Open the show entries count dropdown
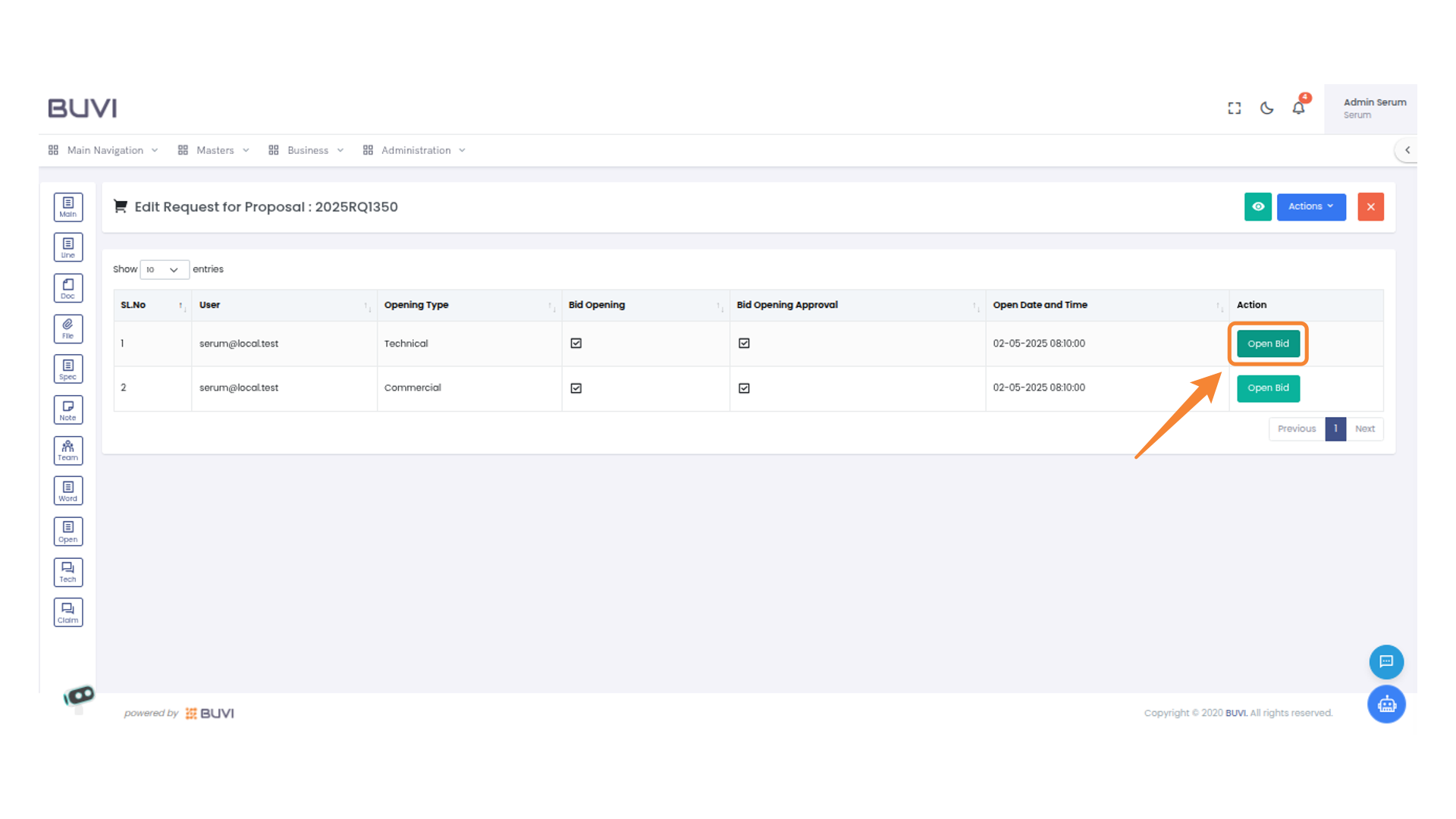The width and height of the screenshot is (1456, 819). (x=164, y=270)
